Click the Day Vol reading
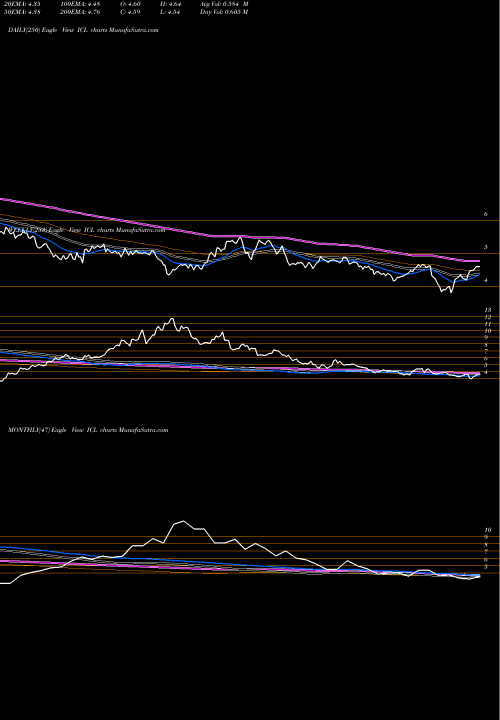The height and width of the screenshot is (720, 500). 224,12
